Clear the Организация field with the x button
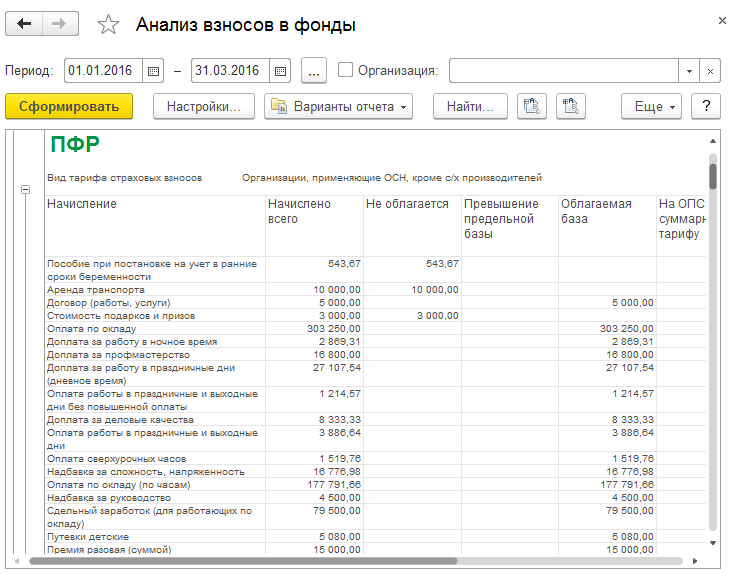This screenshot has width=736, height=574. [x=710, y=71]
